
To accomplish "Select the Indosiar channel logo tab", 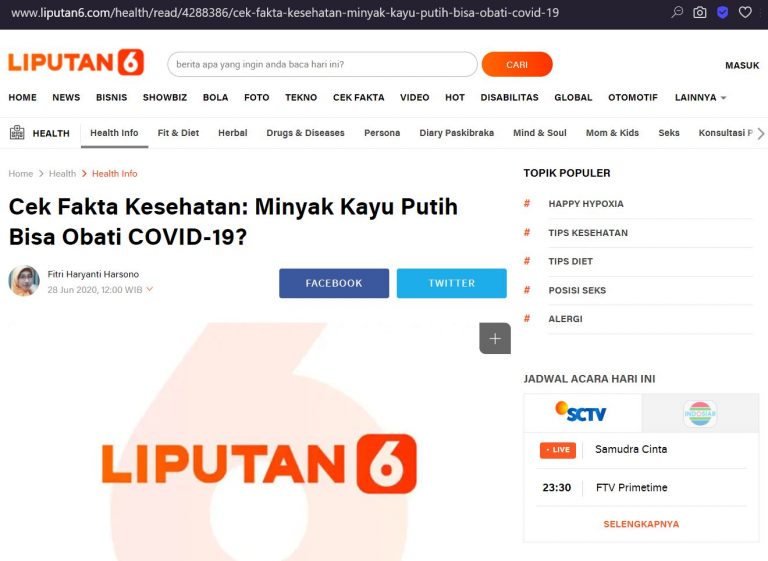I will (x=700, y=414).
